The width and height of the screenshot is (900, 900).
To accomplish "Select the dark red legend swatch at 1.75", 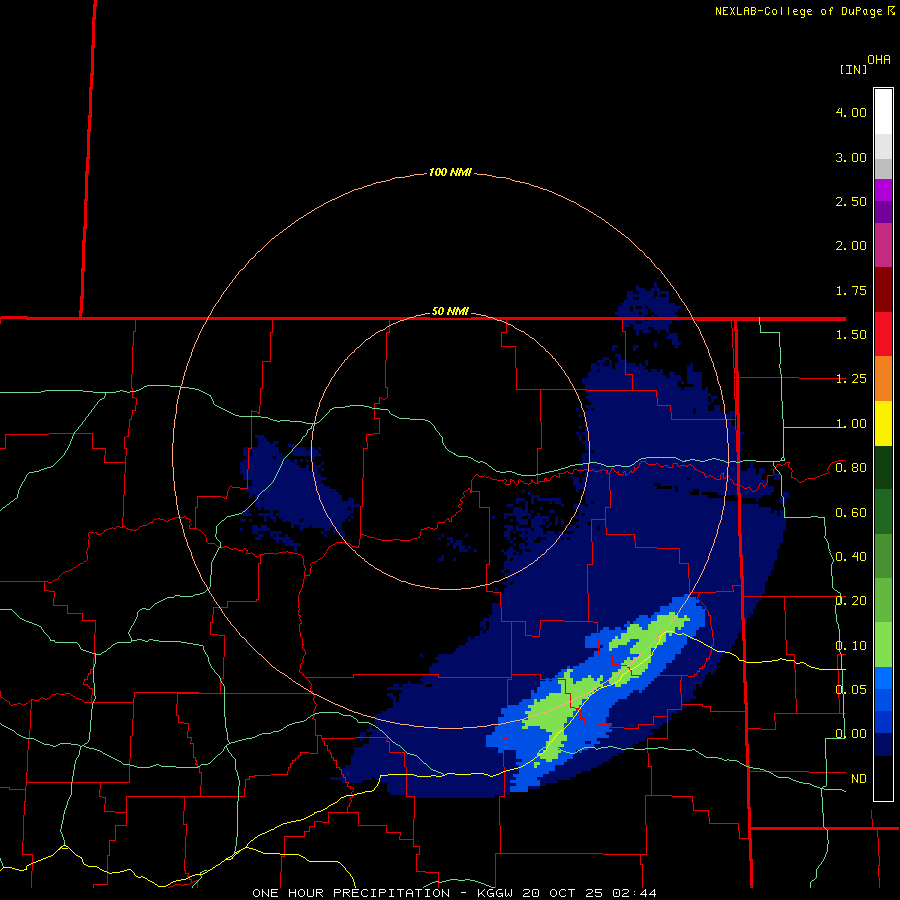I will coord(883,290).
